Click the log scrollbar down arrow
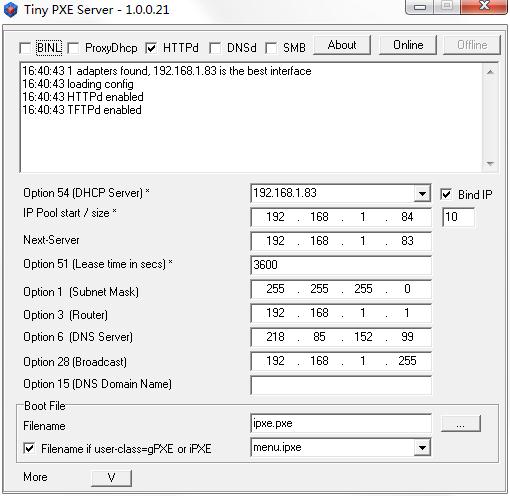This screenshot has height=496, width=510. click(490, 163)
